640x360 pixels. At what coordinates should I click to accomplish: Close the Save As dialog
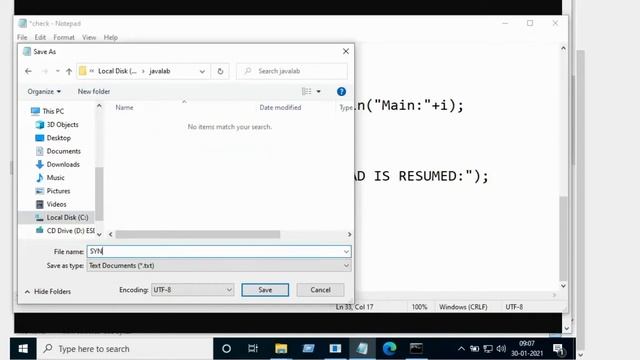pyautogui.click(x=346, y=51)
